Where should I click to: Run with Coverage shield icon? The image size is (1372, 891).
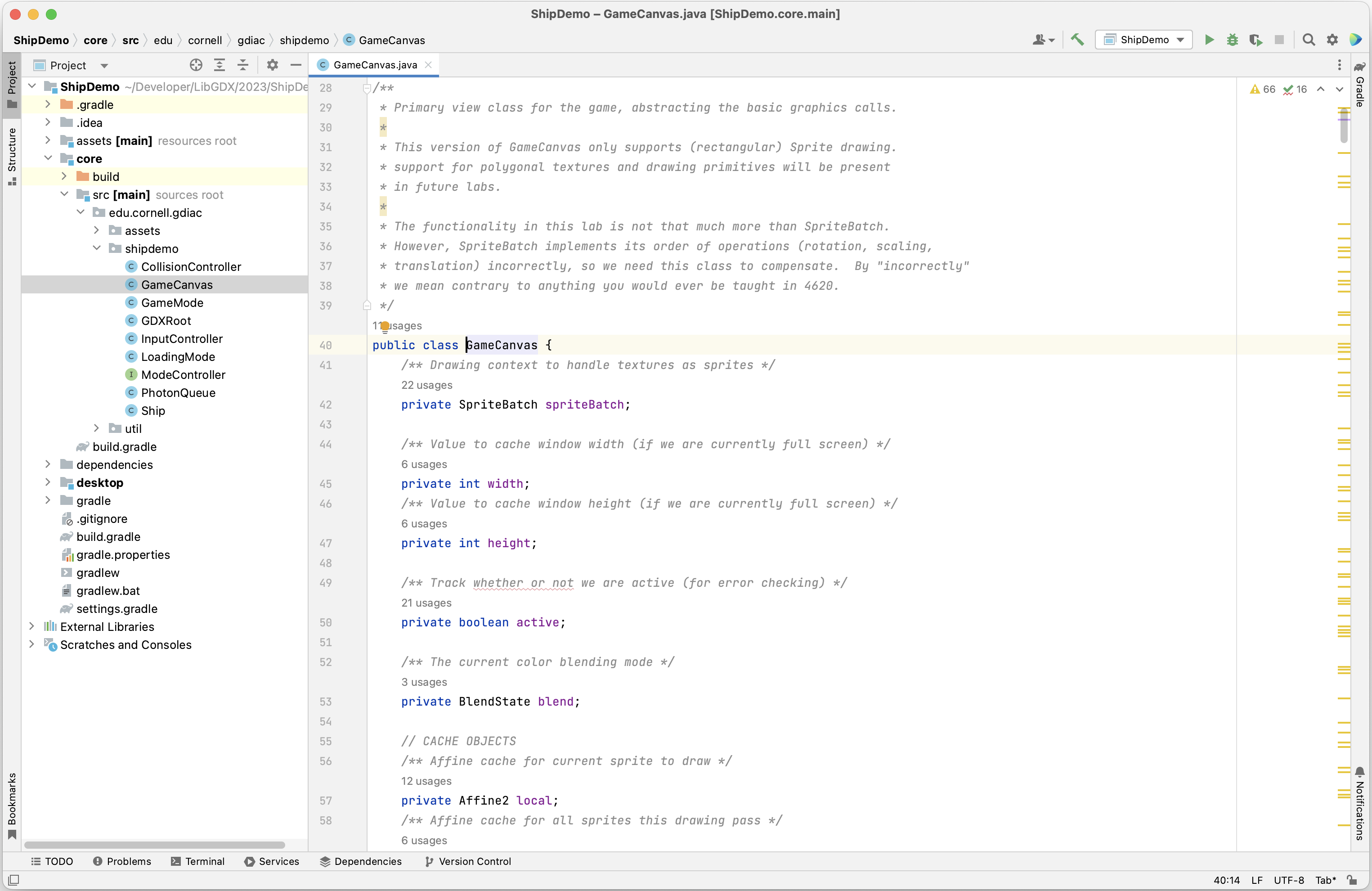coord(1255,40)
